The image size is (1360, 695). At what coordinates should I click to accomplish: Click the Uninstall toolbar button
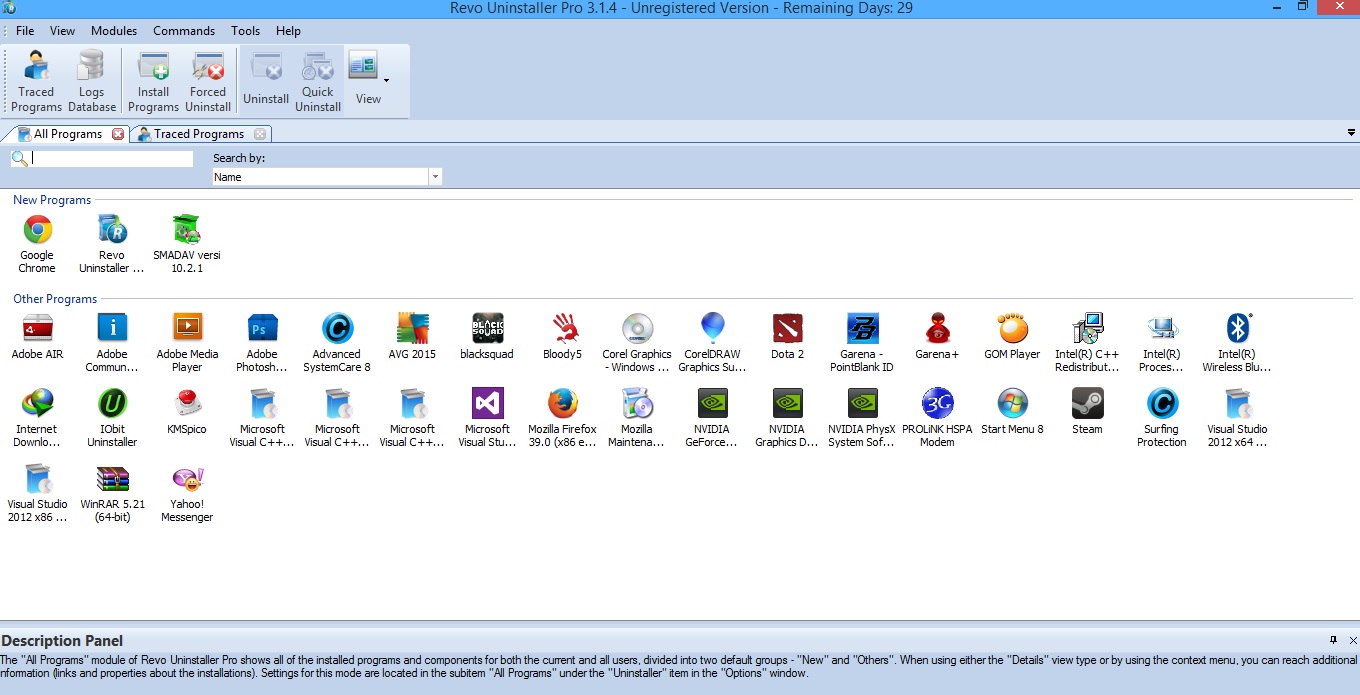click(266, 82)
